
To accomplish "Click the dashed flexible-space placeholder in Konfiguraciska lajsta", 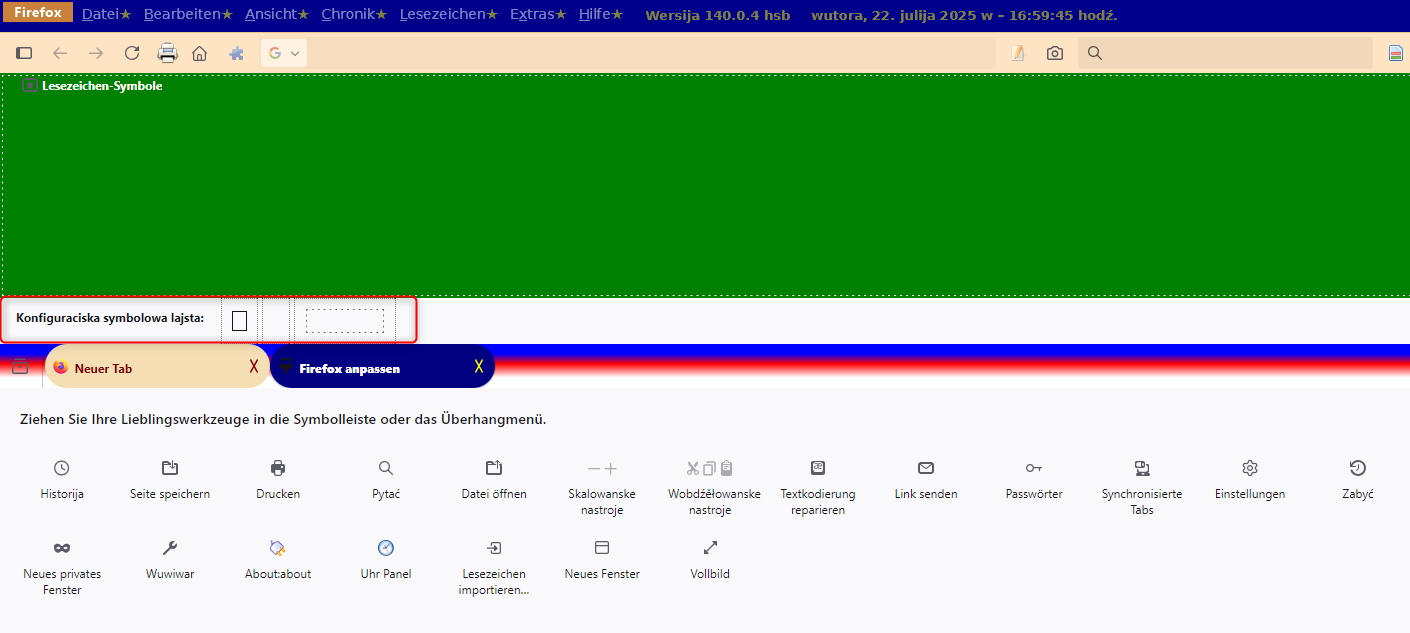I will coord(345,320).
